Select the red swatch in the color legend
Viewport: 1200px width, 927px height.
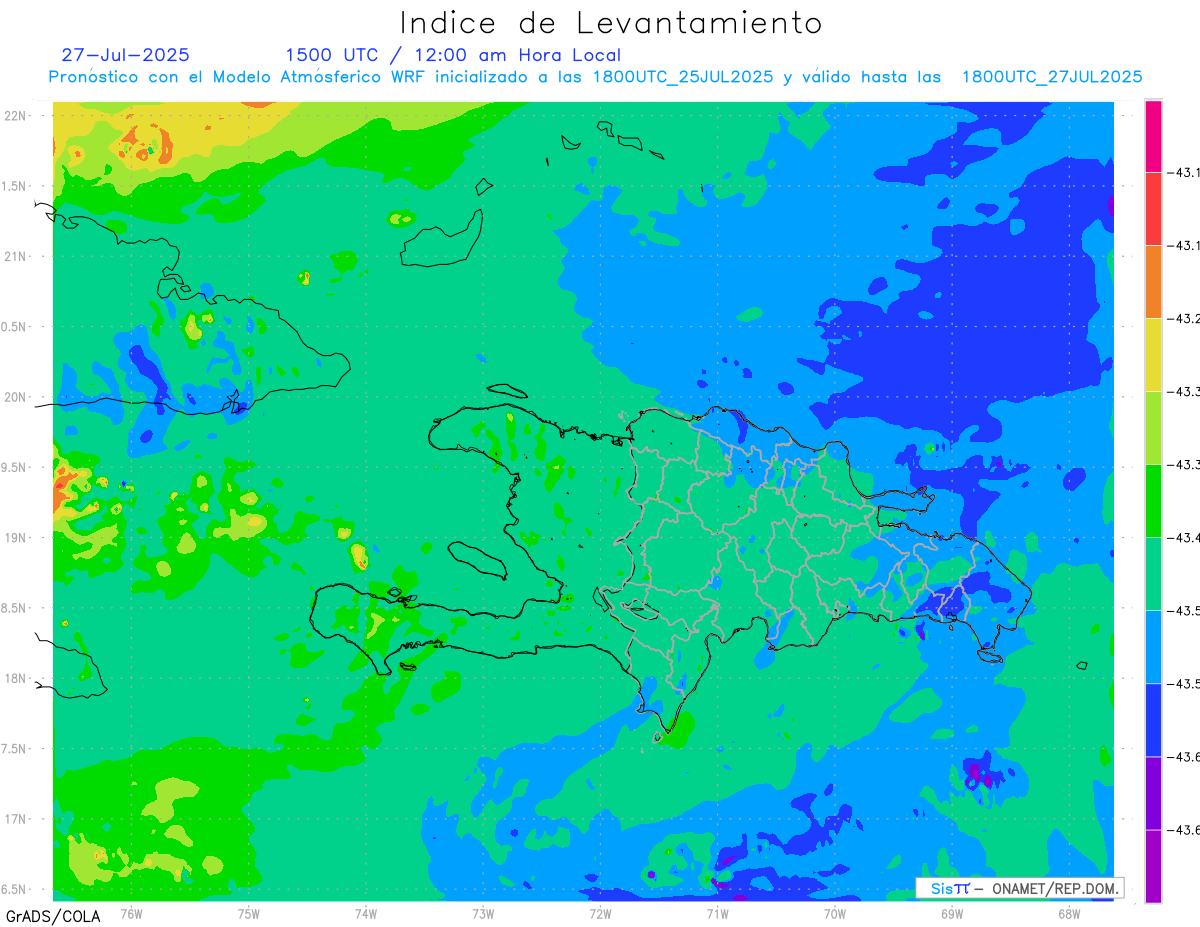1153,208
